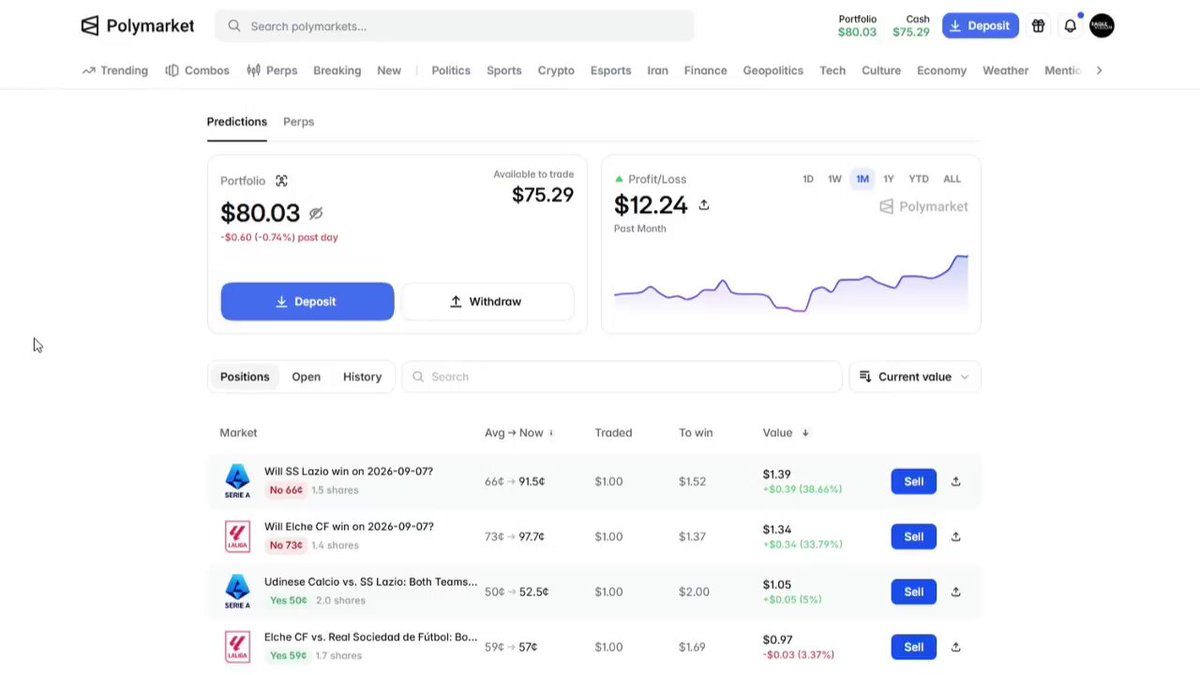Screen dimensions: 1200x675
Task: Open the Current value sort dropdown
Action: (915, 377)
